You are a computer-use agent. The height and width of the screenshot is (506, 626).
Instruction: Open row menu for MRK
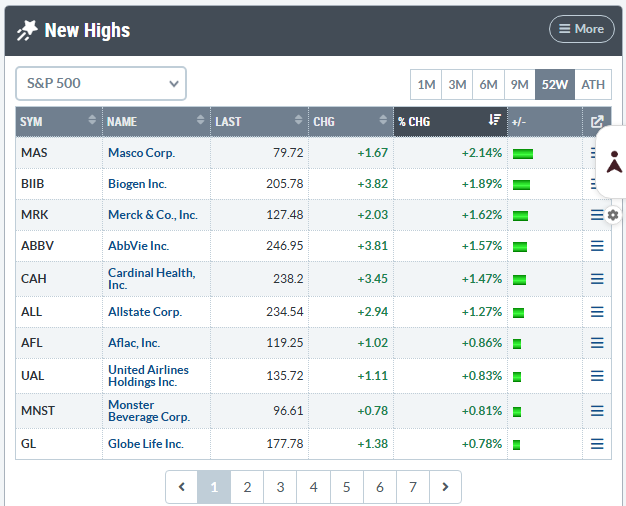[x=597, y=215]
